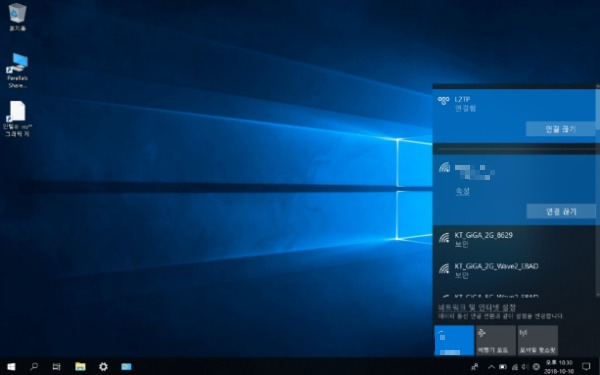
Task: Disconnect the L2TP VPN connection
Action: click(x=561, y=129)
